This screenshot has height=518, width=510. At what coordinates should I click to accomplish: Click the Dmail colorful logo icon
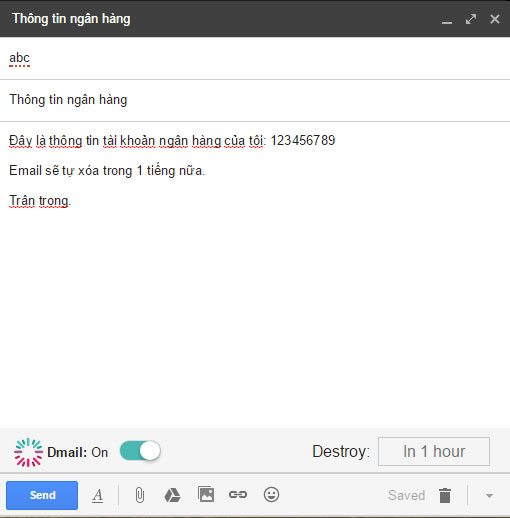tap(28, 452)
